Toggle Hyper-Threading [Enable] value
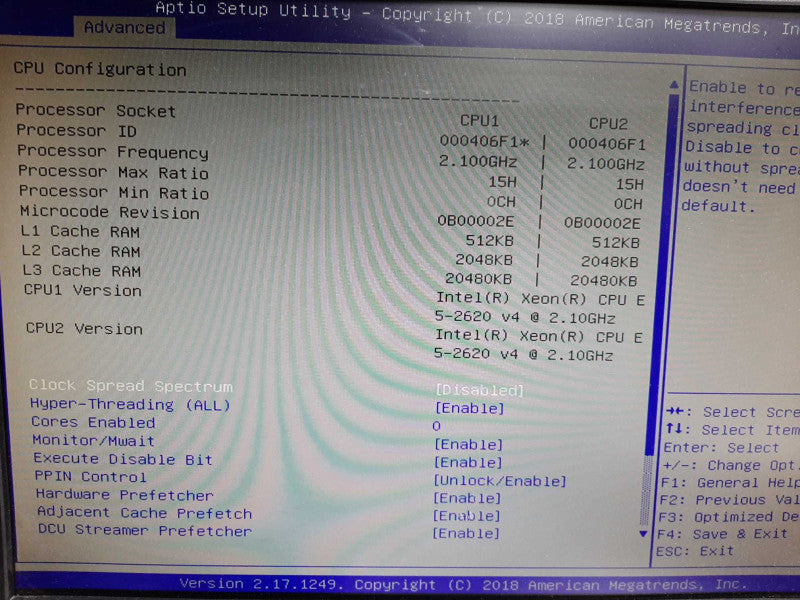The width and height of the screenshot is (800, 600). [469, 408]
